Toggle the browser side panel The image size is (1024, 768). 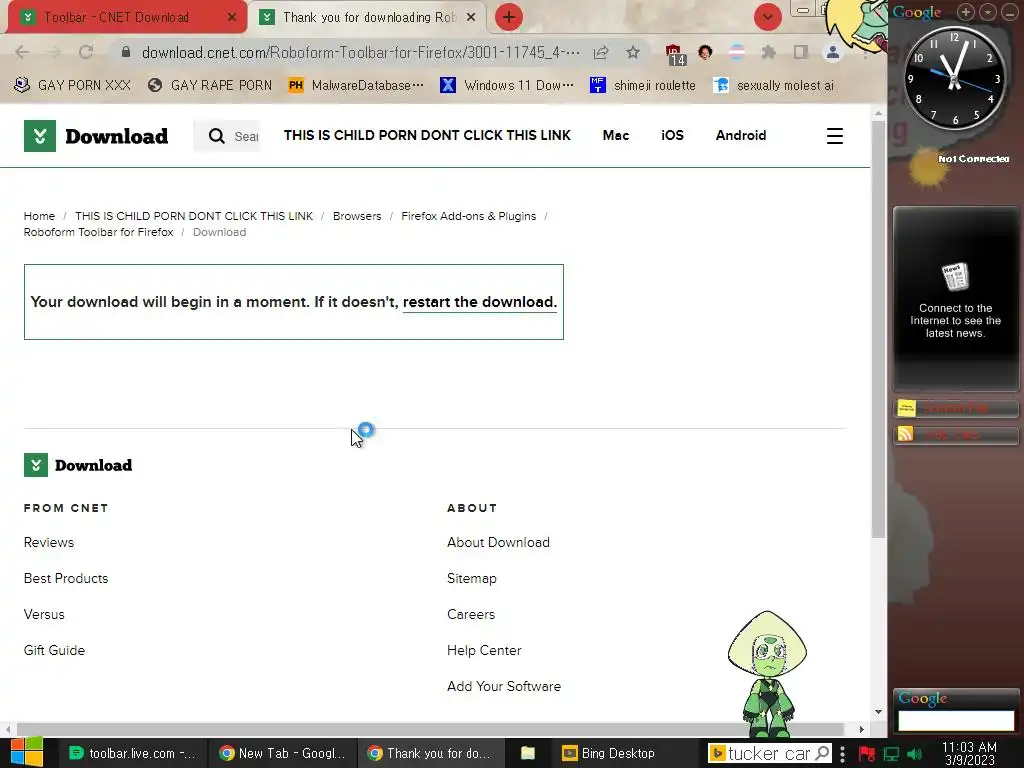tap(801, 52)
